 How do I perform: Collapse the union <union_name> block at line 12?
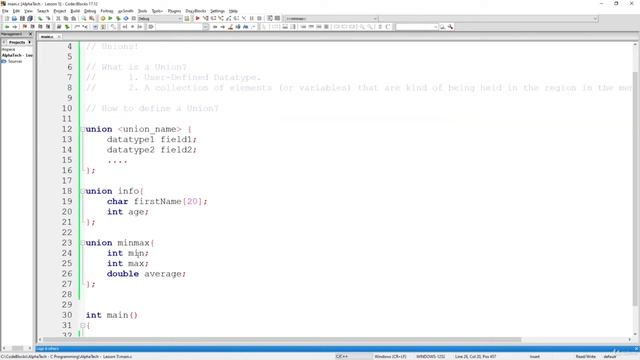[82, 129]
